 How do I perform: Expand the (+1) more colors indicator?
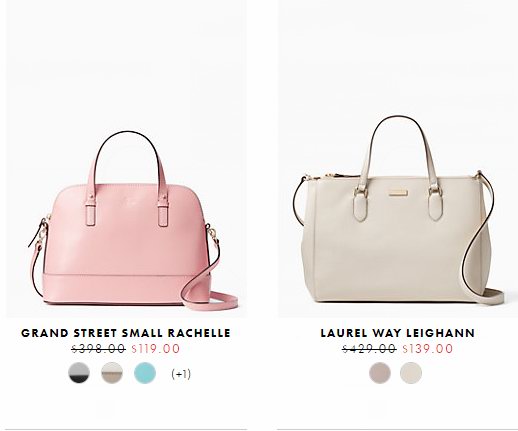click(181, 374)
